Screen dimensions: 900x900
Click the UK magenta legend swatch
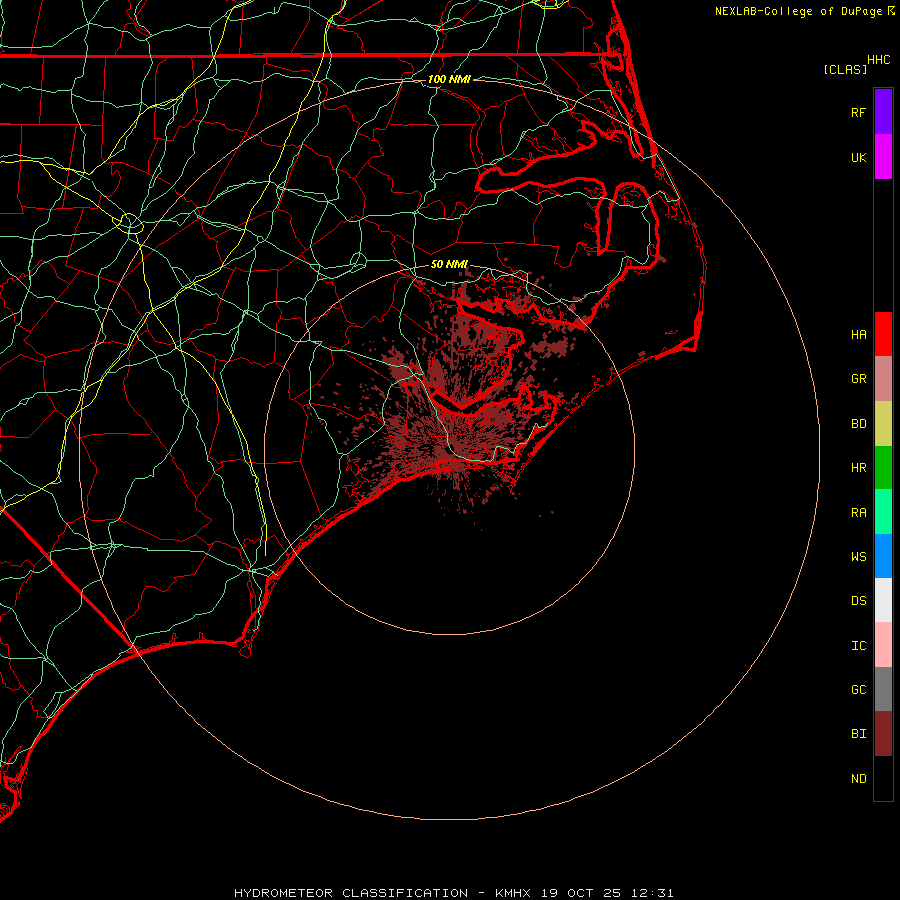(x=883, y=157)
